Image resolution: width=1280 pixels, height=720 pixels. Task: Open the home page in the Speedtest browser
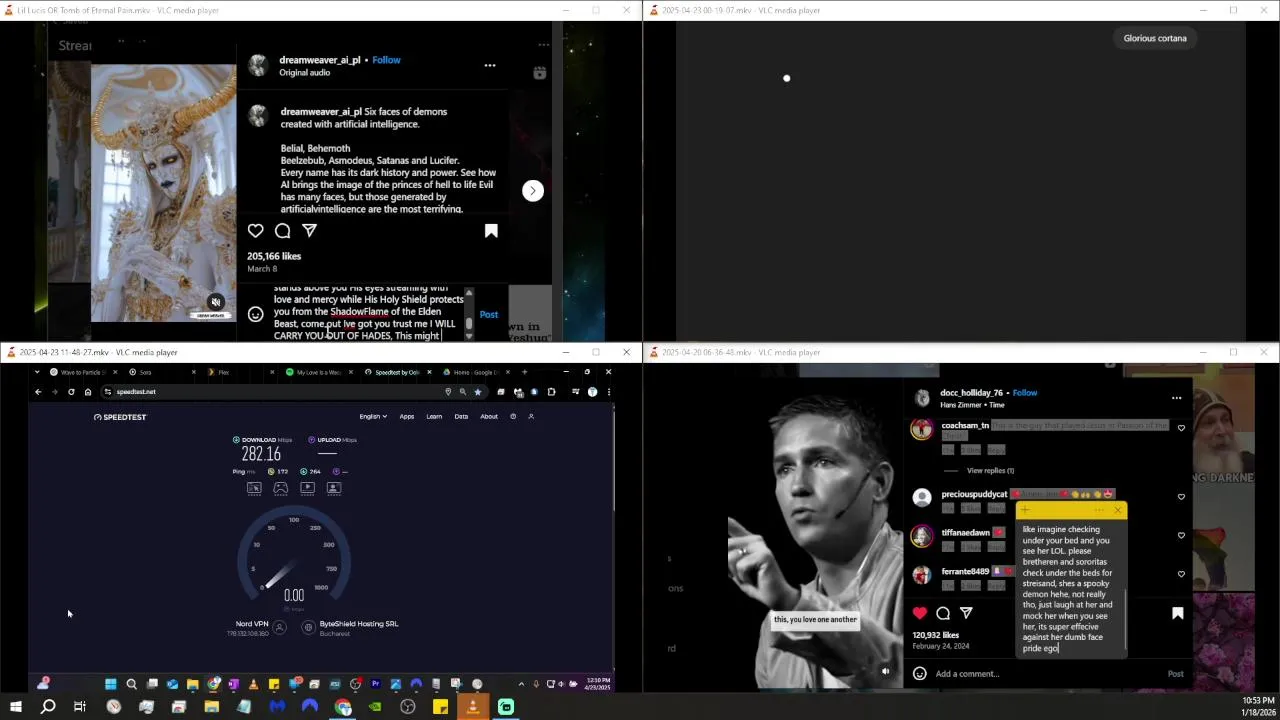tap(88, 392)
